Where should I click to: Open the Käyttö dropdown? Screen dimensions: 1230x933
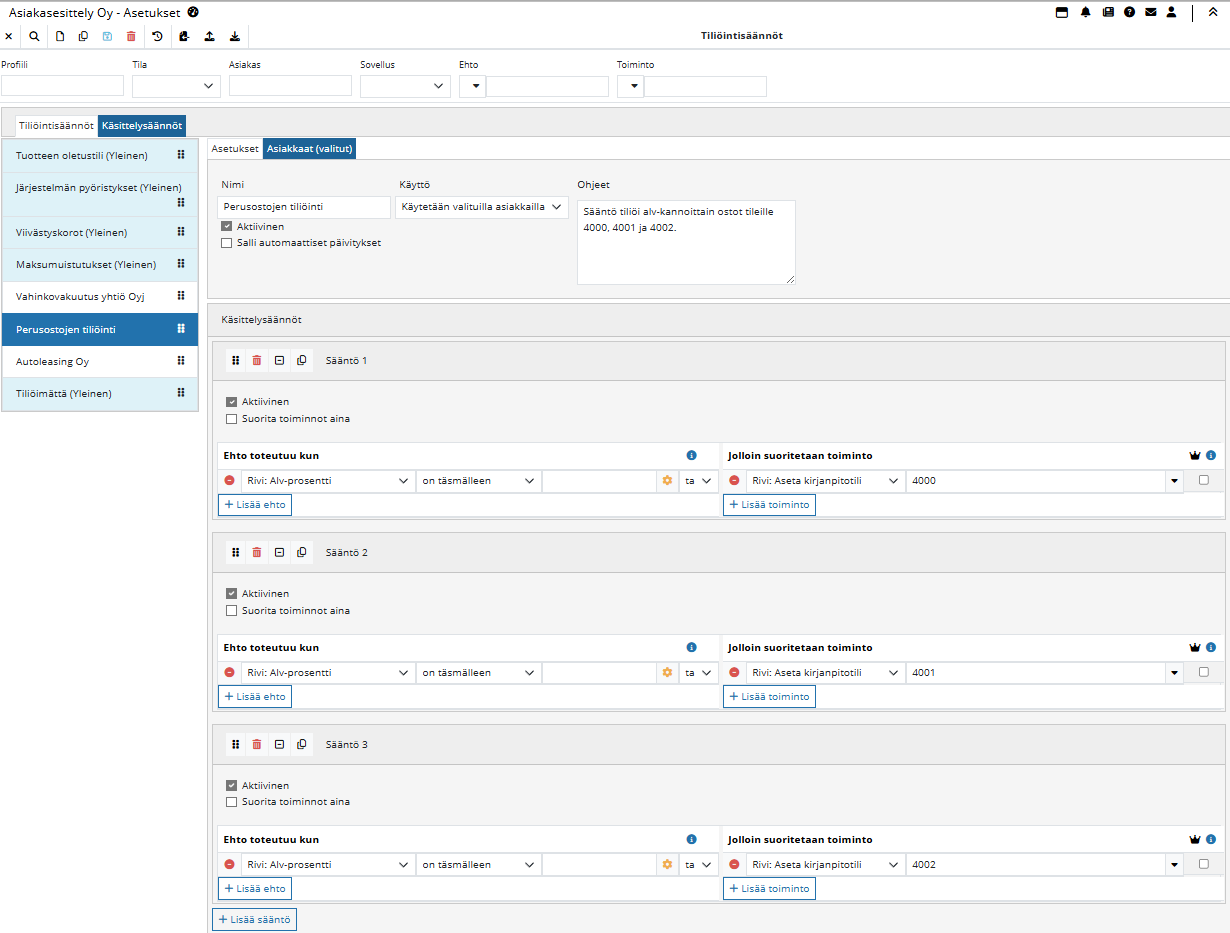click(x=482, y=207)
